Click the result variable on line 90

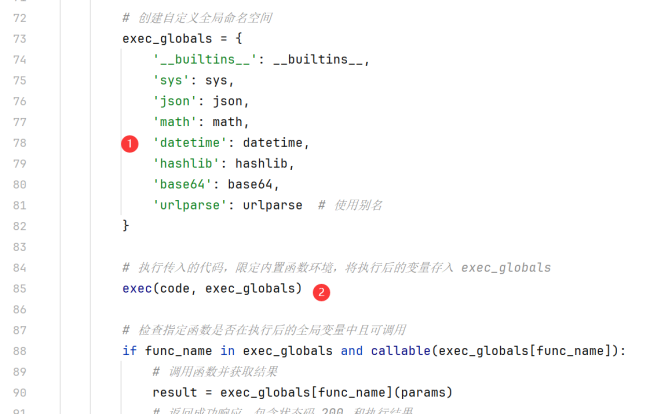coord(174,391)
